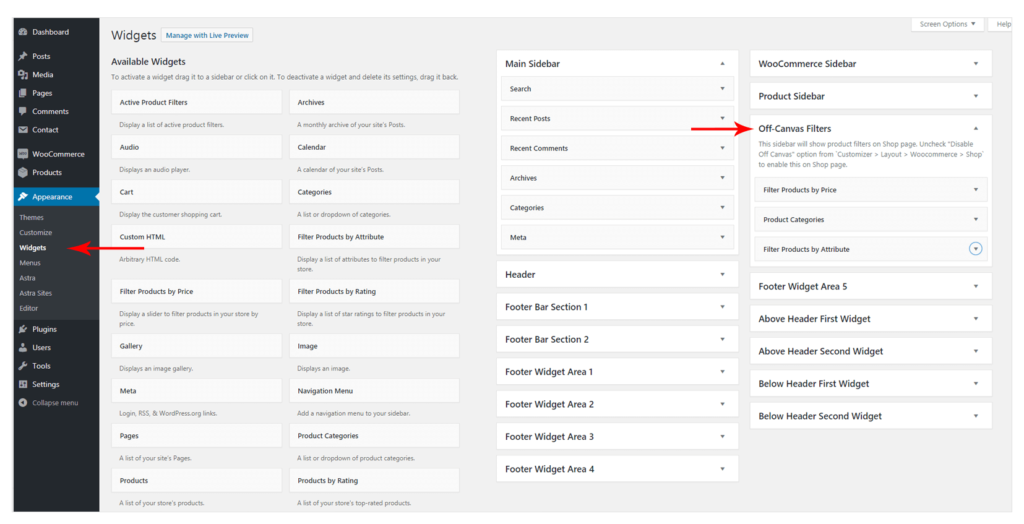
Task: Select the Products by Rating widget
Action: 374,480
